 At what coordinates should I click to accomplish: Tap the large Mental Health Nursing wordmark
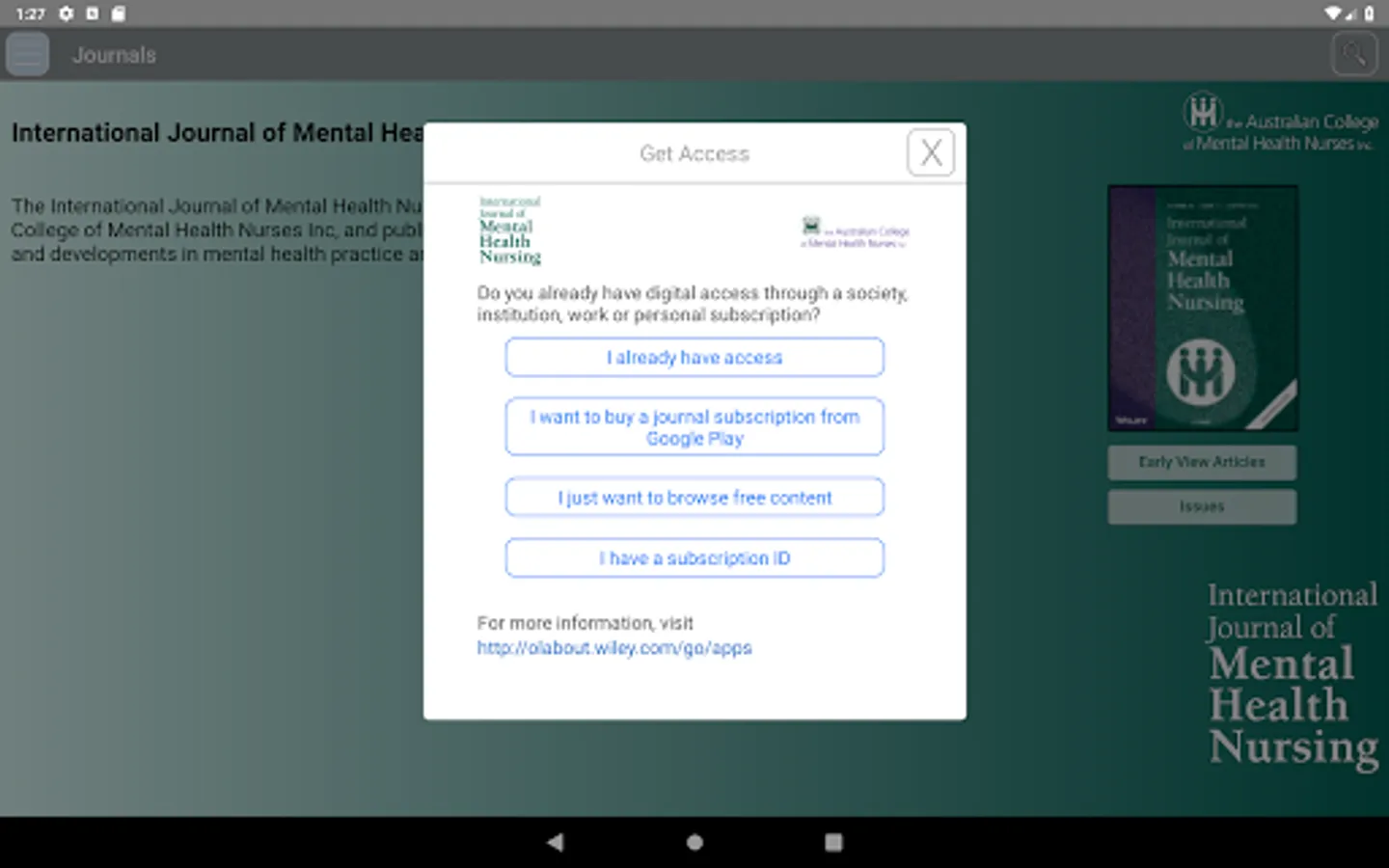[1294, 675]
